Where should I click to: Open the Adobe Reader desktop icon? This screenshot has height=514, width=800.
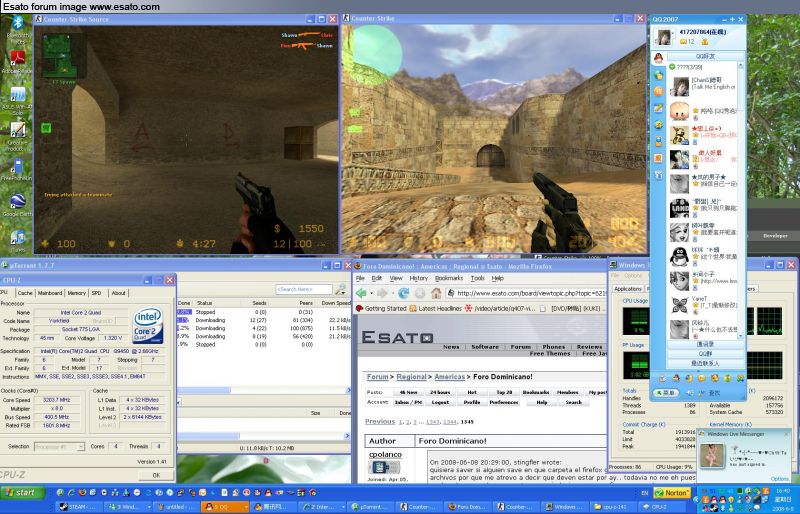(18, 59)
